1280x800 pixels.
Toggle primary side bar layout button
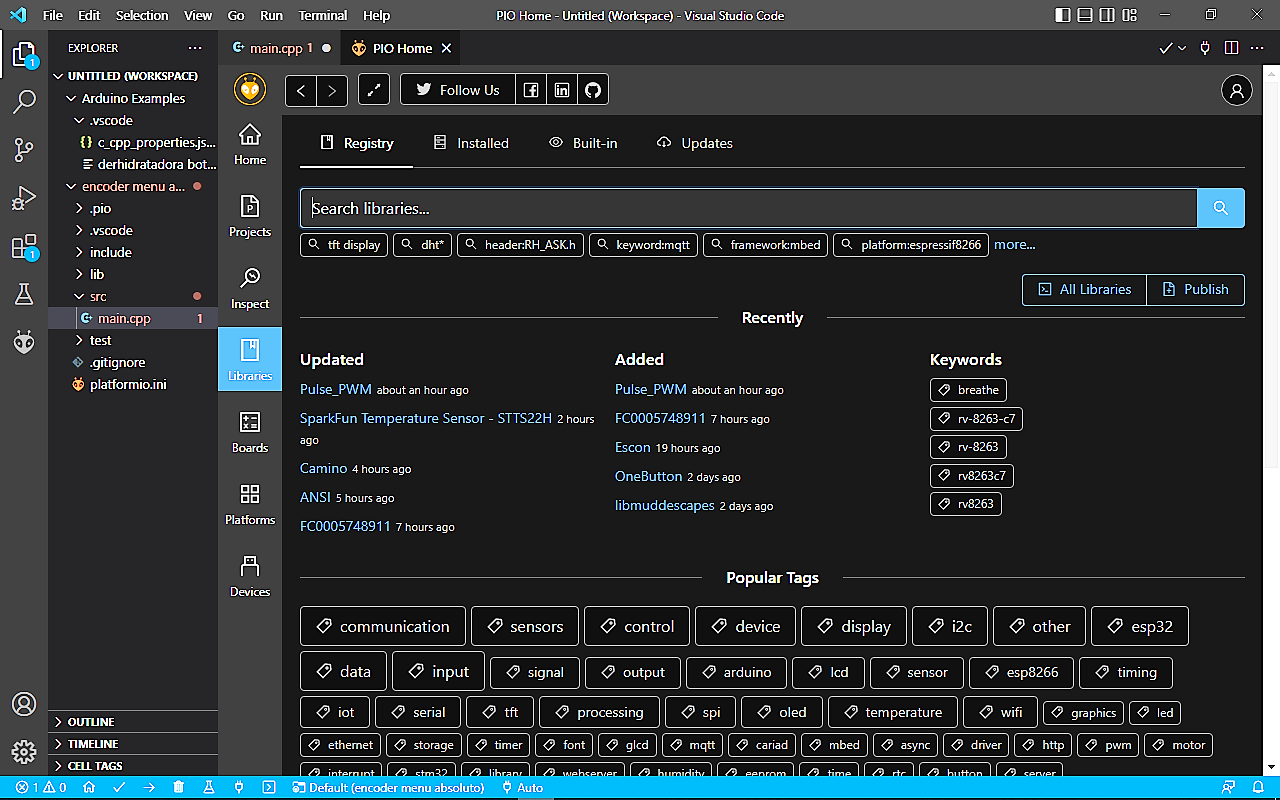1062,15
